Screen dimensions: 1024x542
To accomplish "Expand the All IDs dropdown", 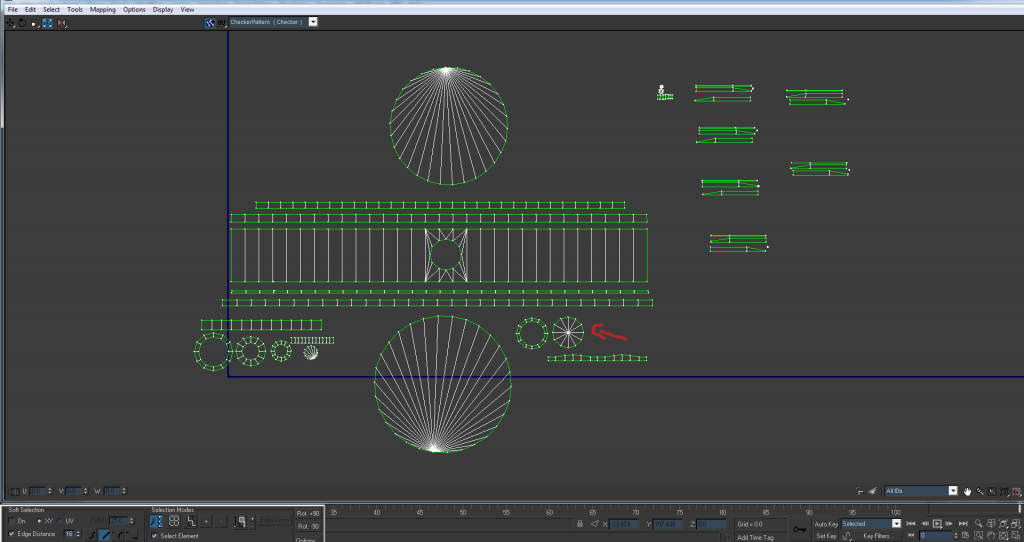I will coord(953,491).
